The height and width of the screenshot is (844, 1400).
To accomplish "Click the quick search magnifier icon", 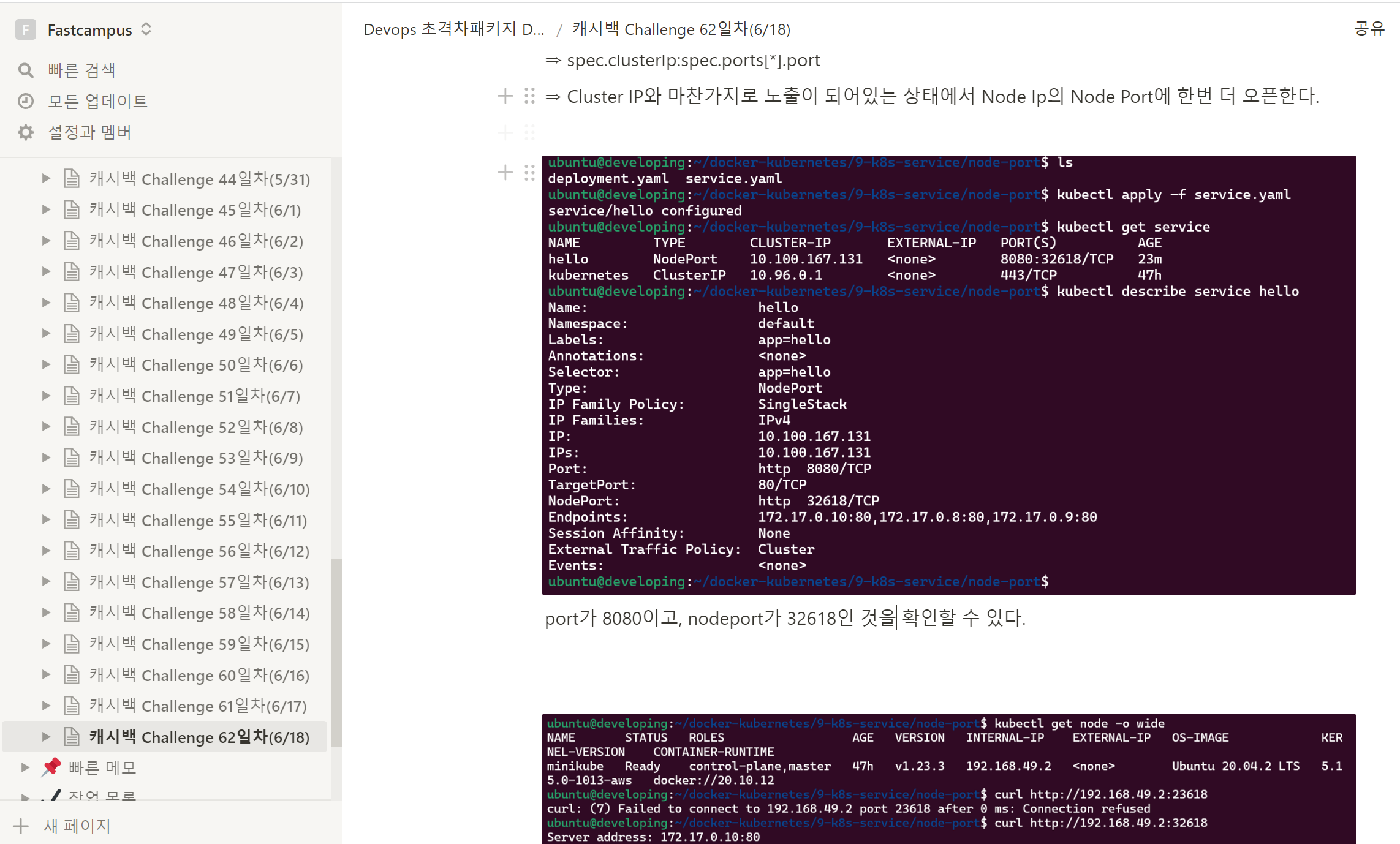I will coord(25,70).
